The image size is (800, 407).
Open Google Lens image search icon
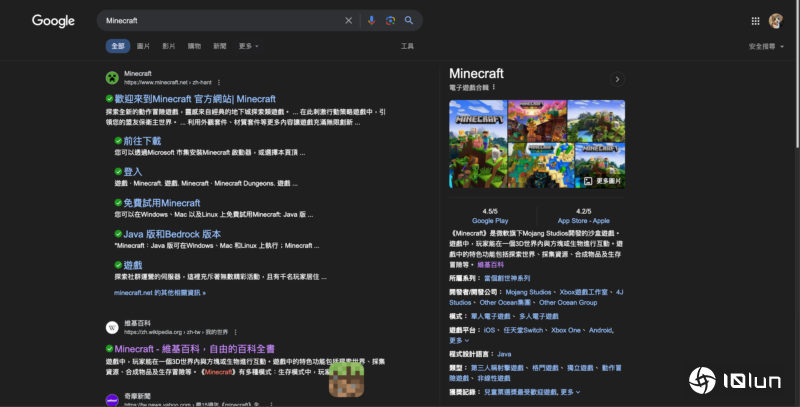pos(390,20)
